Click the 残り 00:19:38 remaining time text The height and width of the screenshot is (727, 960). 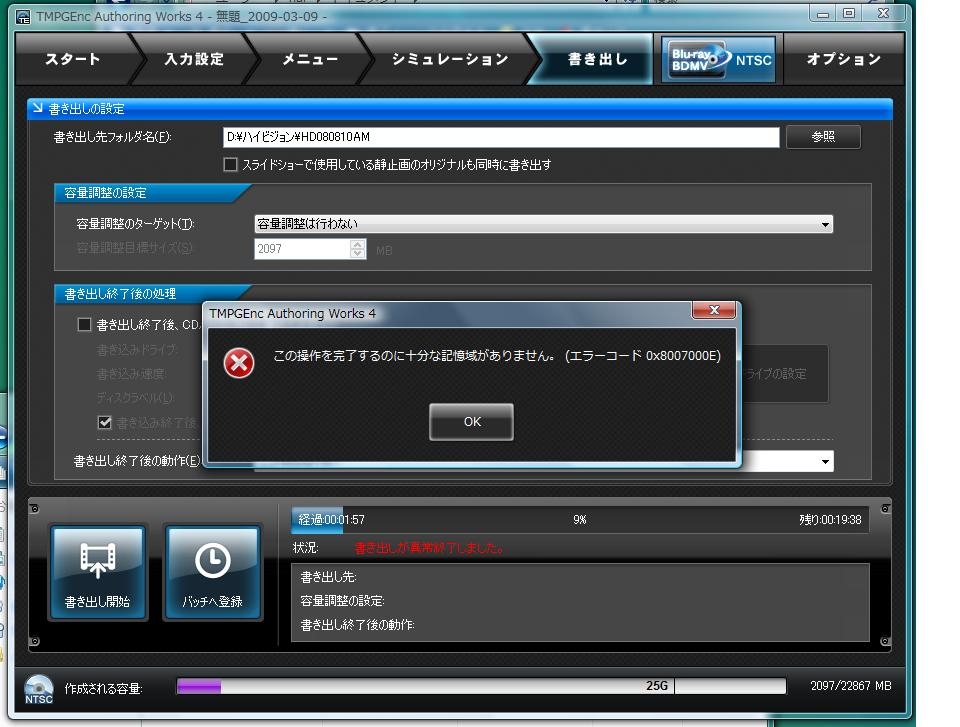pos(830,519)
